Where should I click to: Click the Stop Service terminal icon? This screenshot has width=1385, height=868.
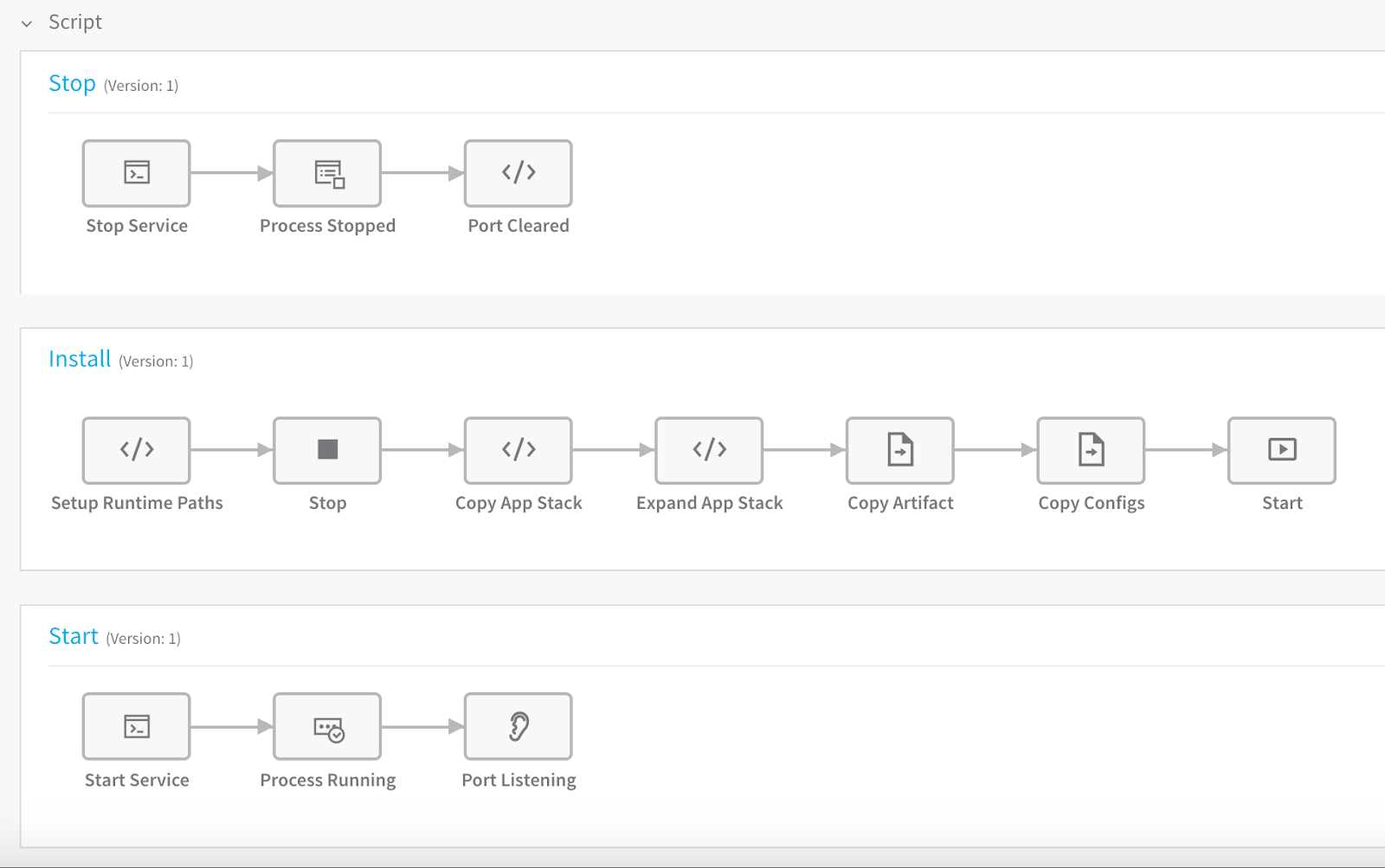(137, 173)
